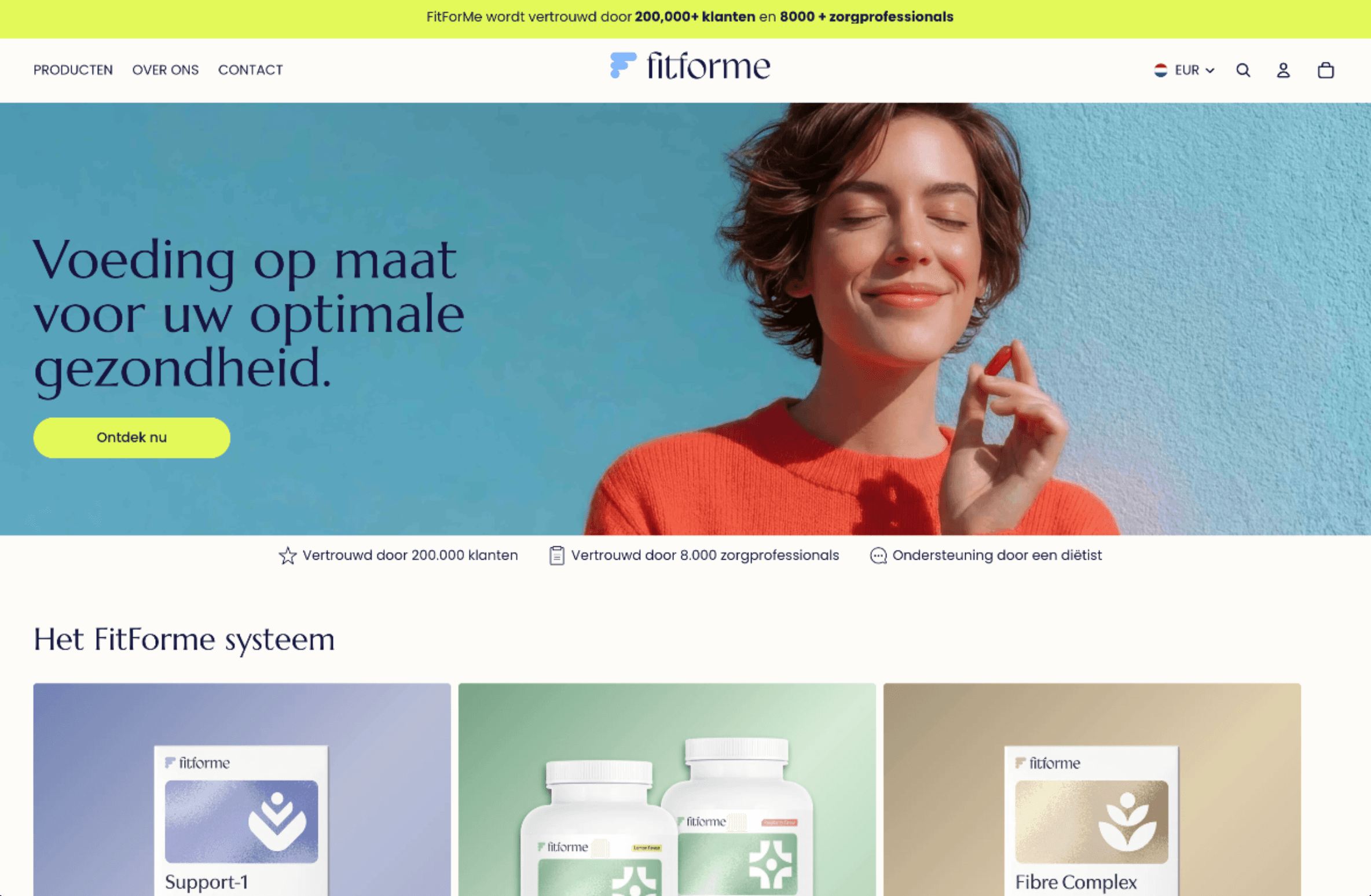Open the OVER ONS menu item
Screen dimensions: 1371x896
[x=166, y=70]
